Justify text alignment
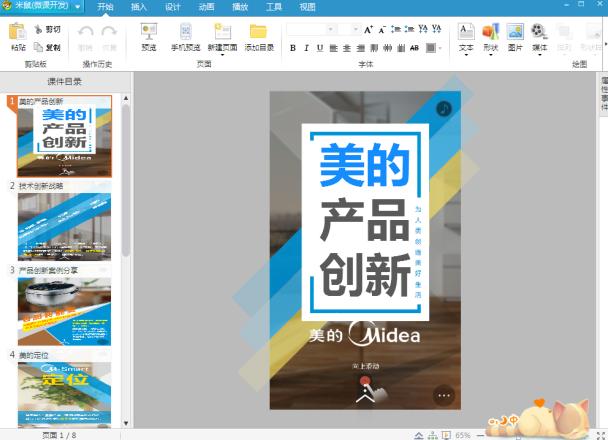 (x=374, y=48)
